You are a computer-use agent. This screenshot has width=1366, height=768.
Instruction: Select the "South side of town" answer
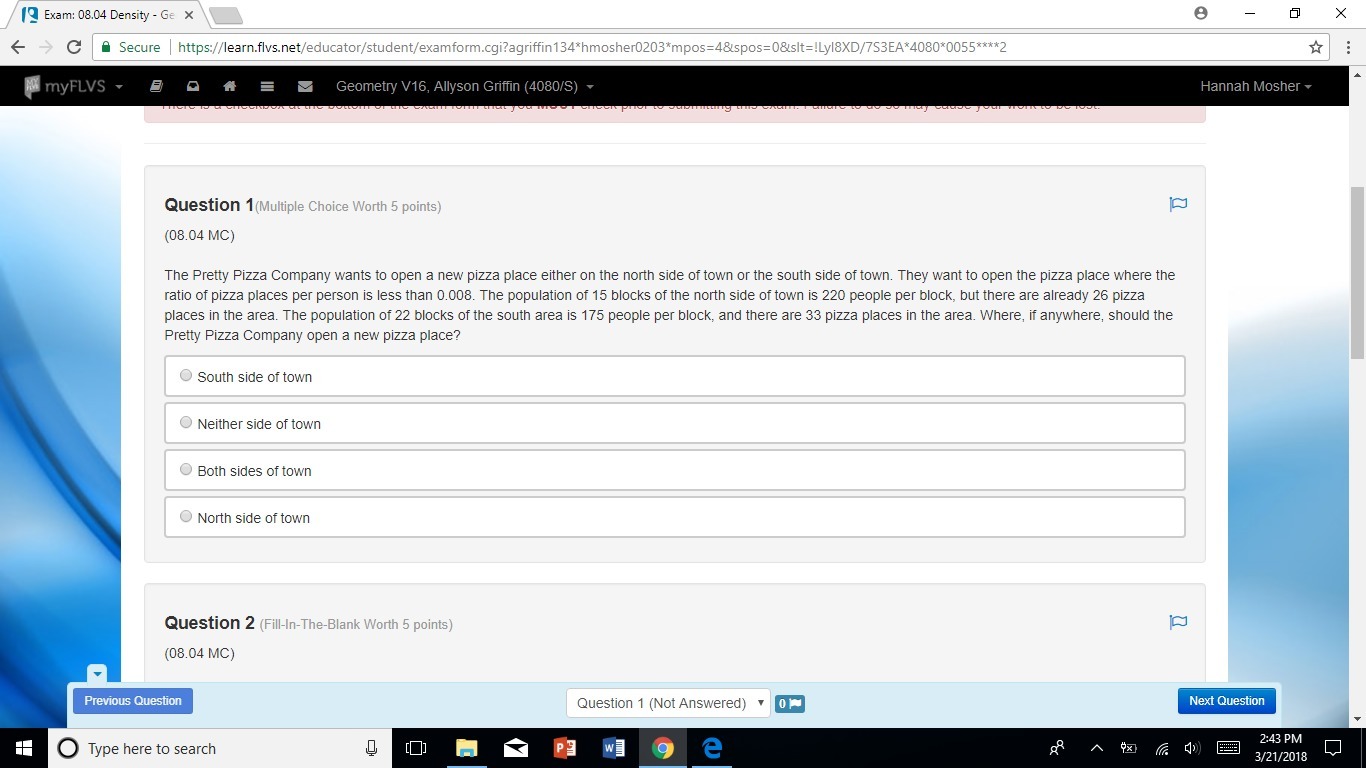coord(675,376)
